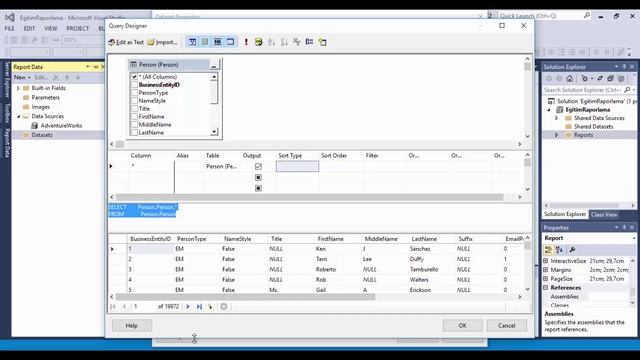Check the (All Columns) checkbox
640x360 pixels.
[x=134, y=77]
